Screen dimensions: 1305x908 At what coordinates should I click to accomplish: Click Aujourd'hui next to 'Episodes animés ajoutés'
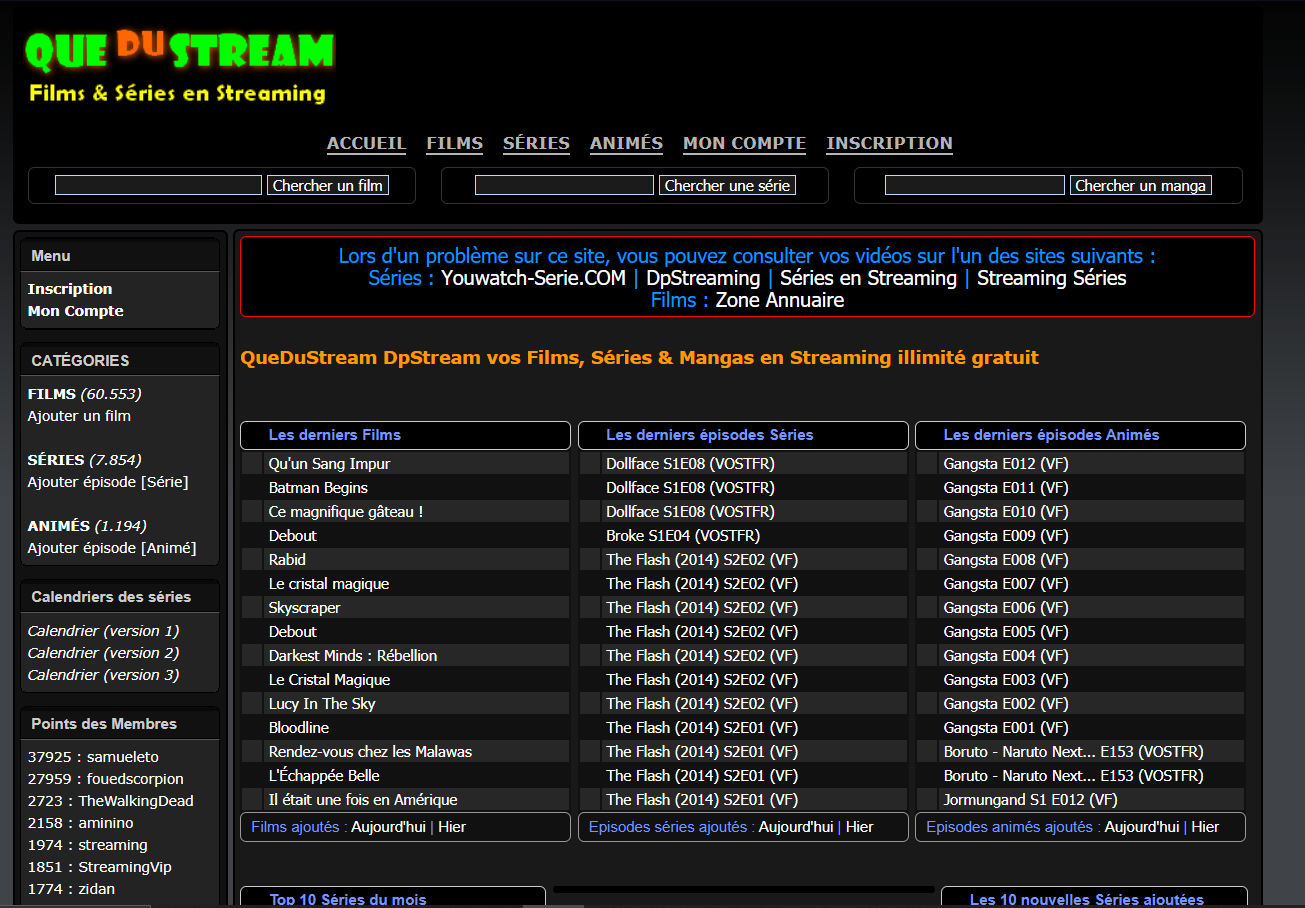click(x=1142, y=827)
